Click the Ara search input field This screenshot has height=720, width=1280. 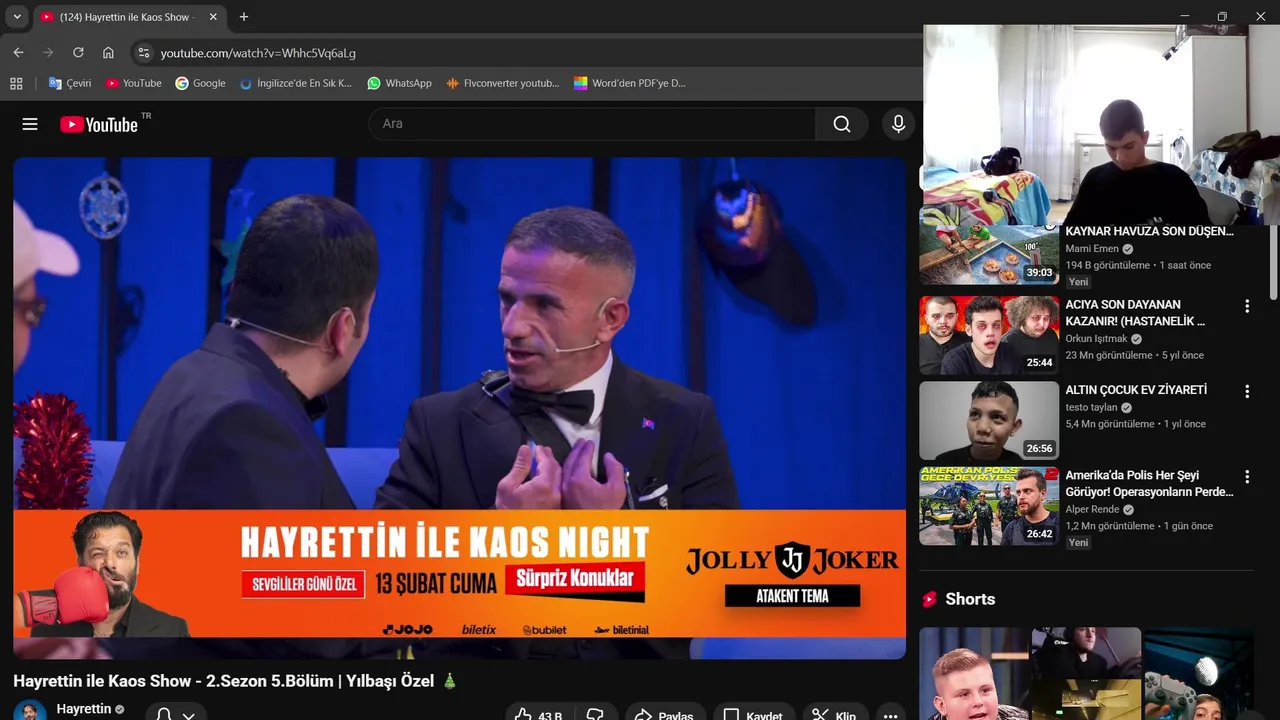tap(592, 124)
